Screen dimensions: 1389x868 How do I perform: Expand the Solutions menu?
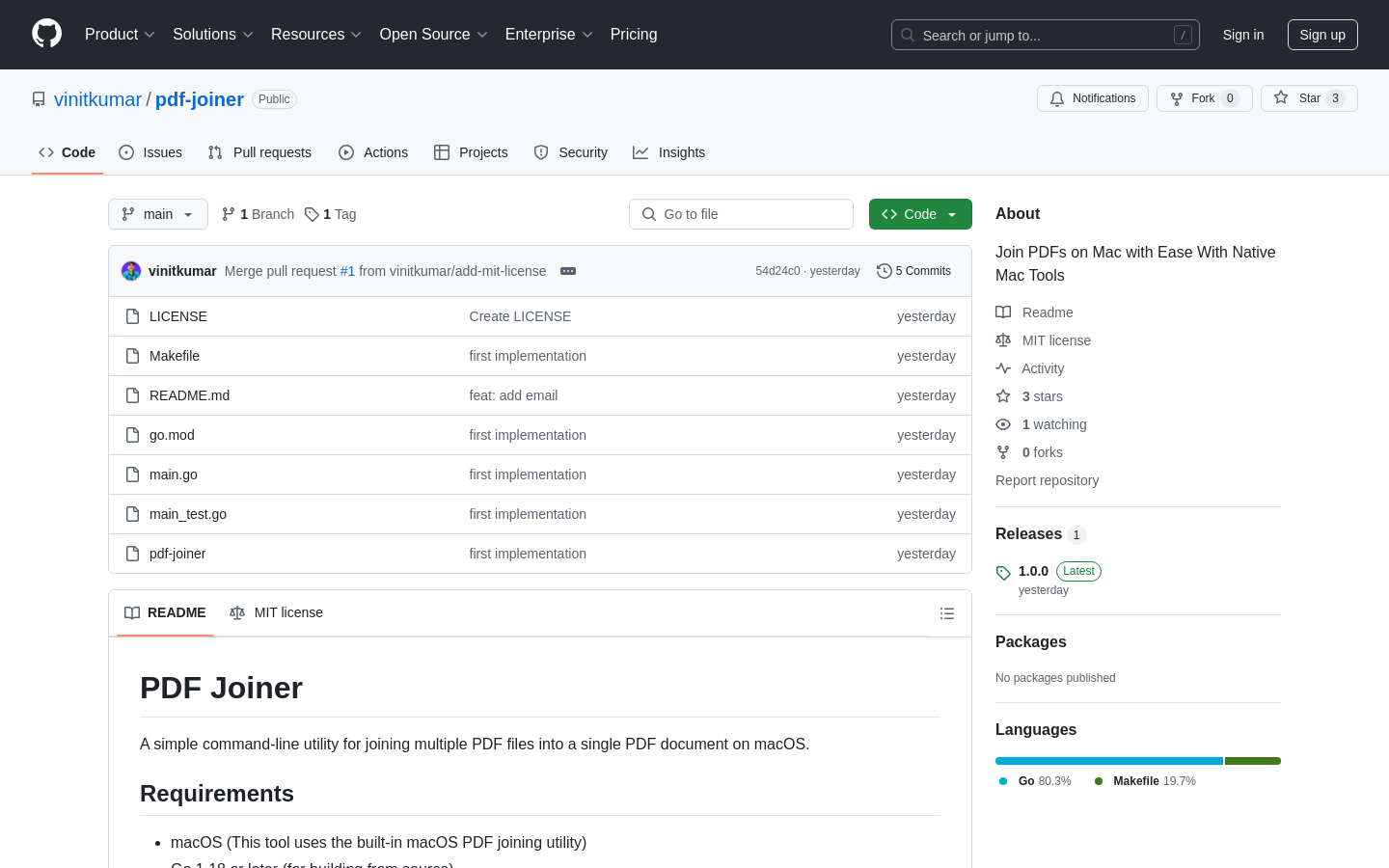pos(213,34)
